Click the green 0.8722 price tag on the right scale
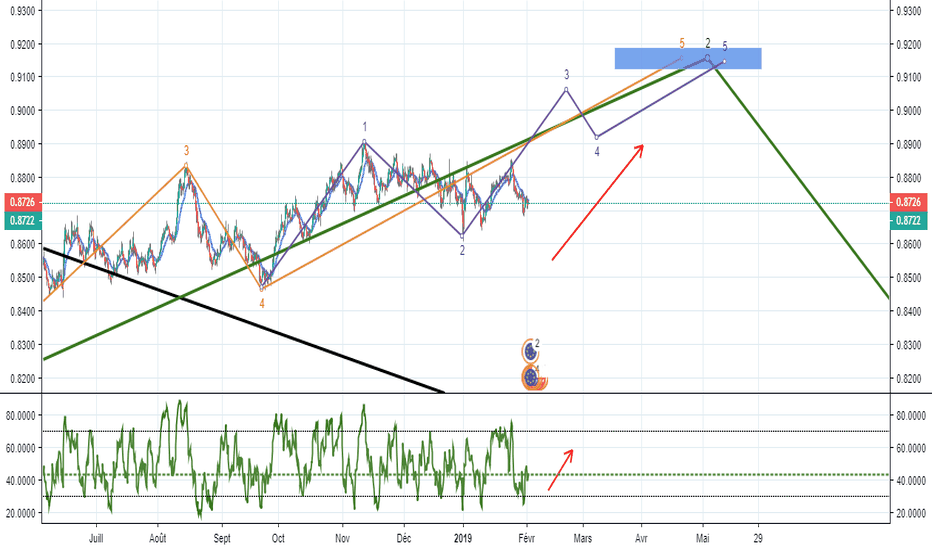The image size is (932, 550). pyautogui.click(x=908, y=221)
